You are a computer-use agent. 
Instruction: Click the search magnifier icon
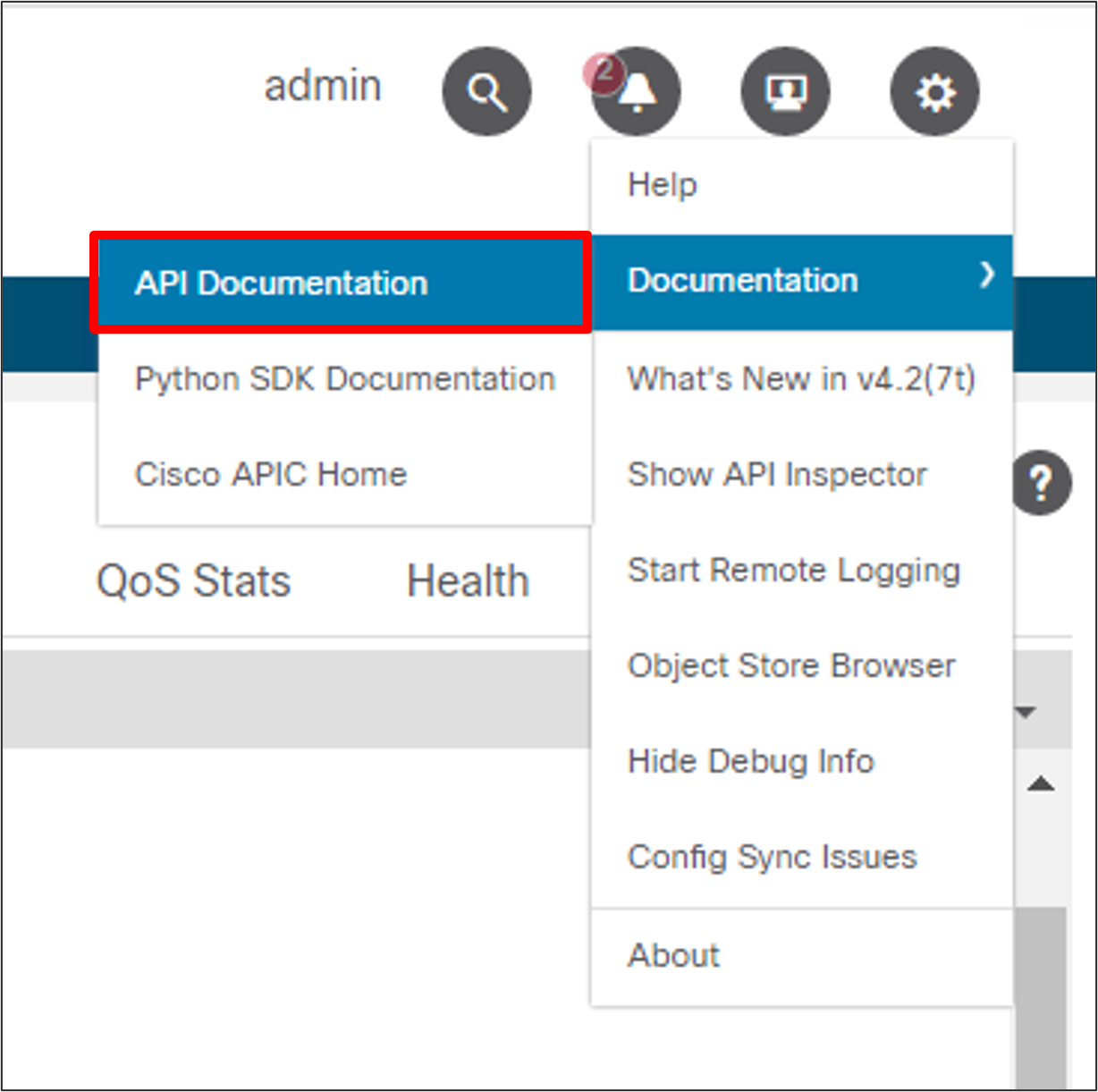coord(486,91)
